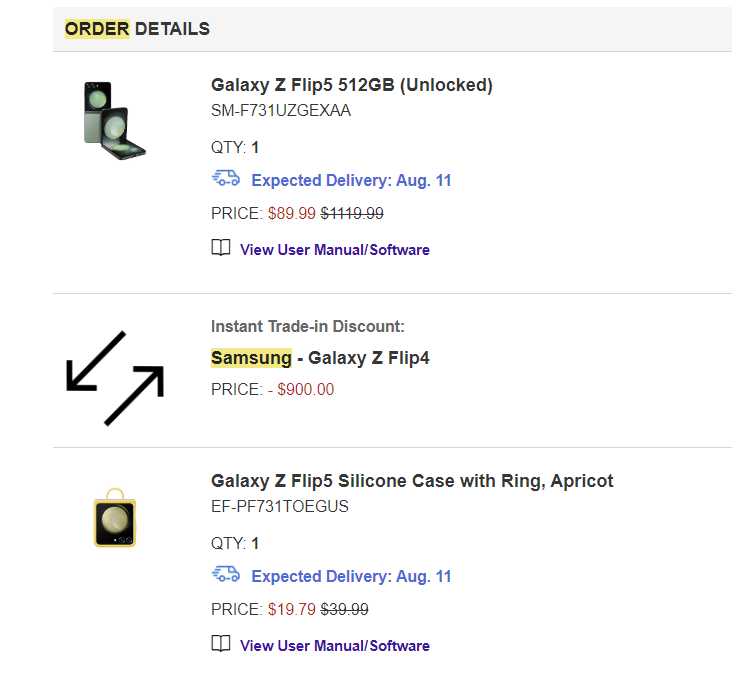Select the SM-F731UZGEXAA model number text

coord(281,111)
